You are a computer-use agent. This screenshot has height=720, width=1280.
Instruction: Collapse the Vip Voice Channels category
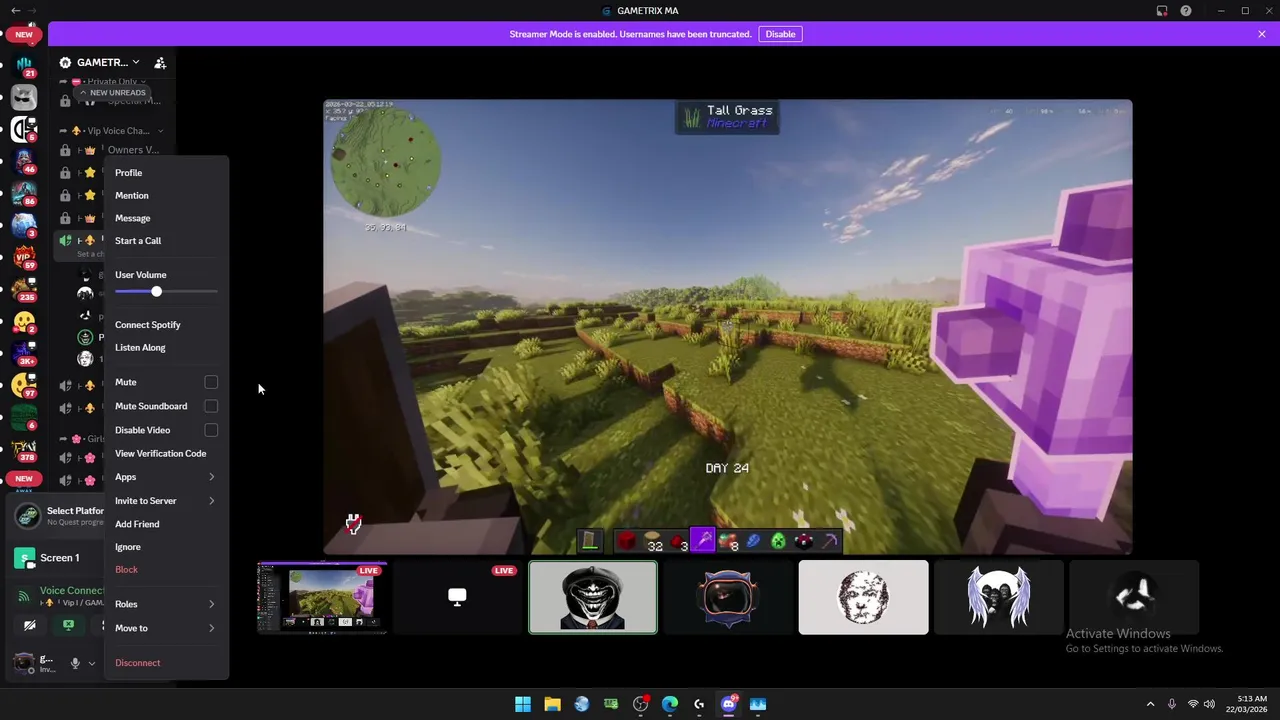(x=111, y=131)
